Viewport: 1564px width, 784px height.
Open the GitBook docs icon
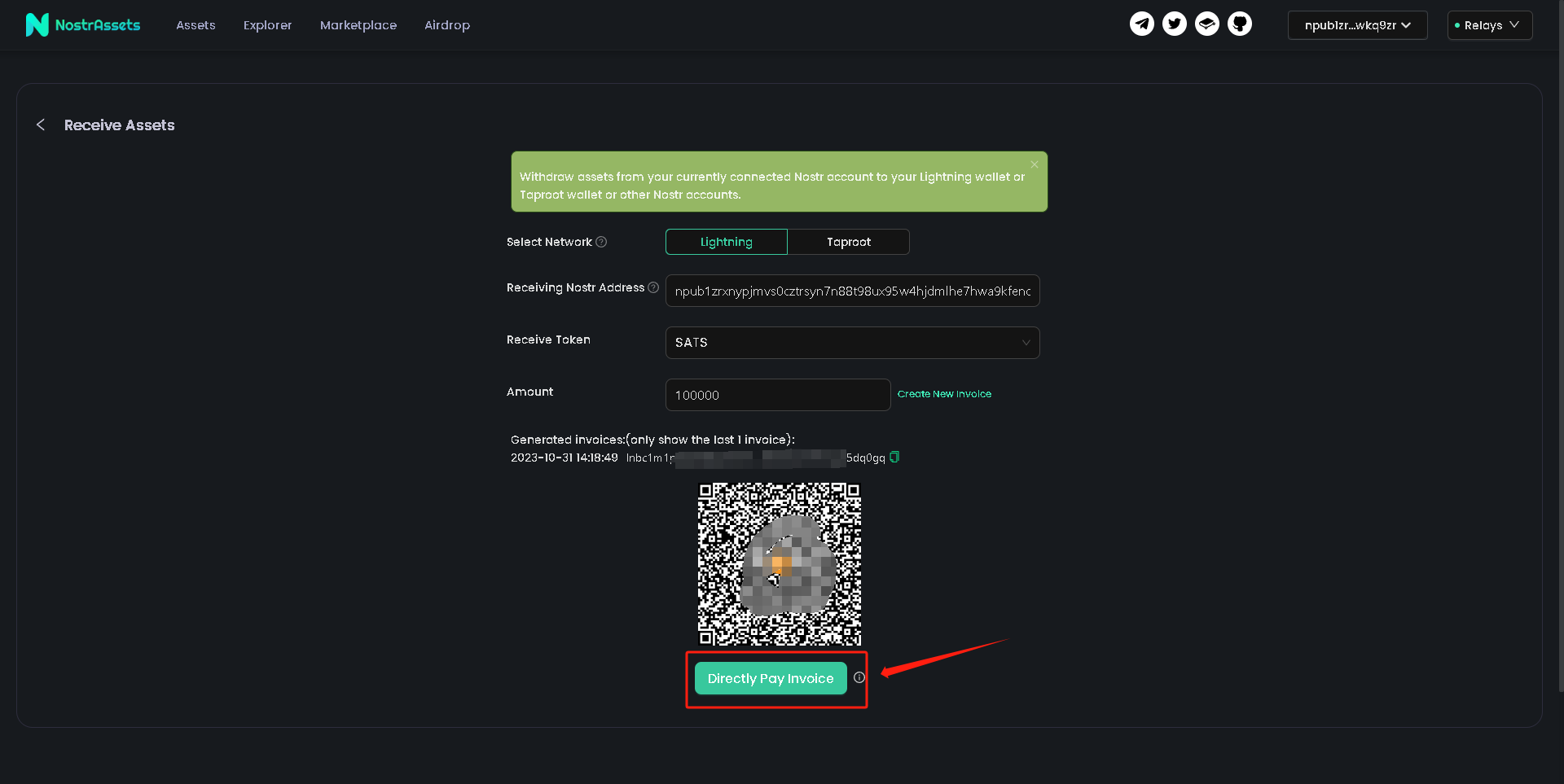click(1206, 24)
